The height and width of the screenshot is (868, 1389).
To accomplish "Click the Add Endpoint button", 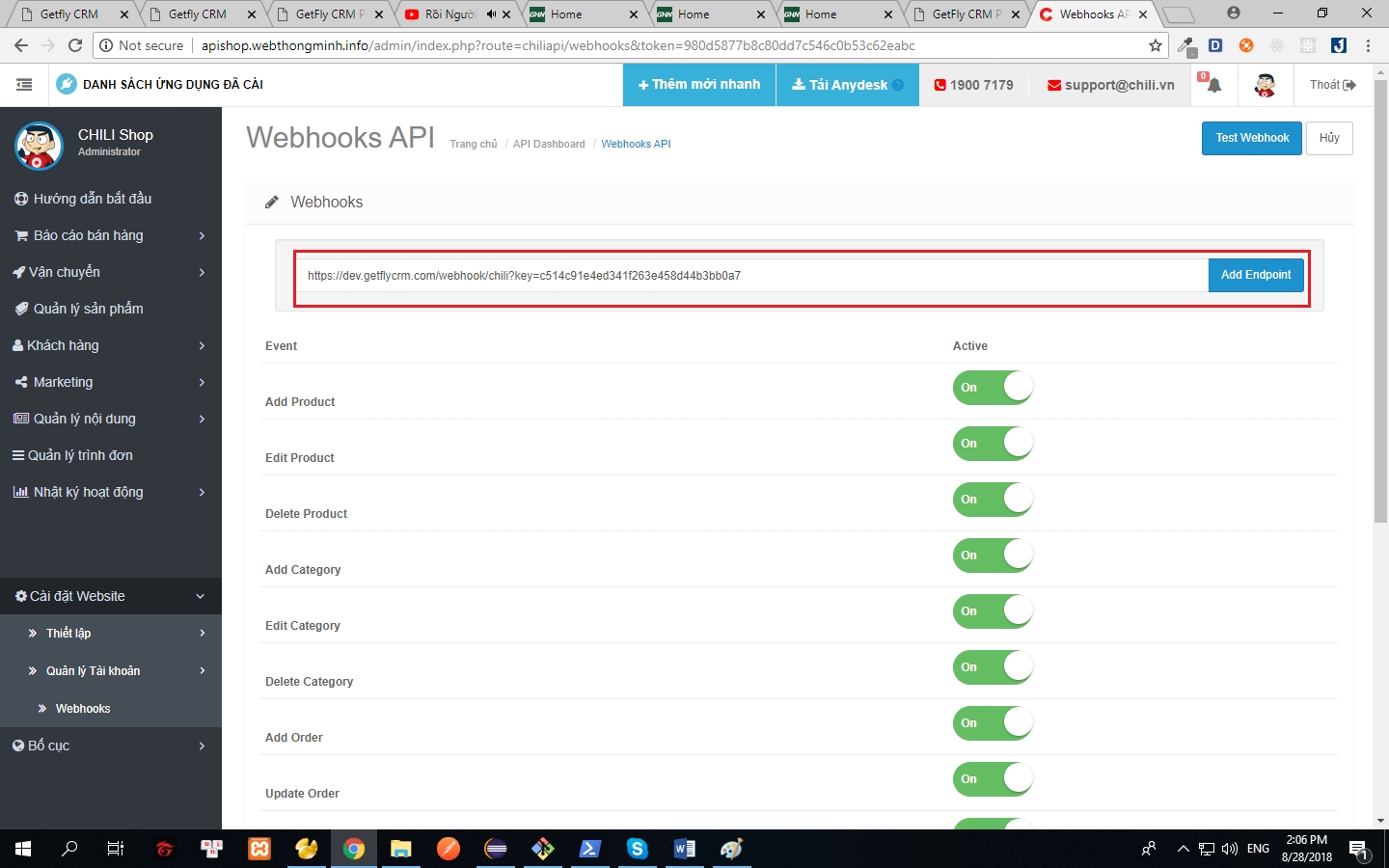I will [1255, 275].
